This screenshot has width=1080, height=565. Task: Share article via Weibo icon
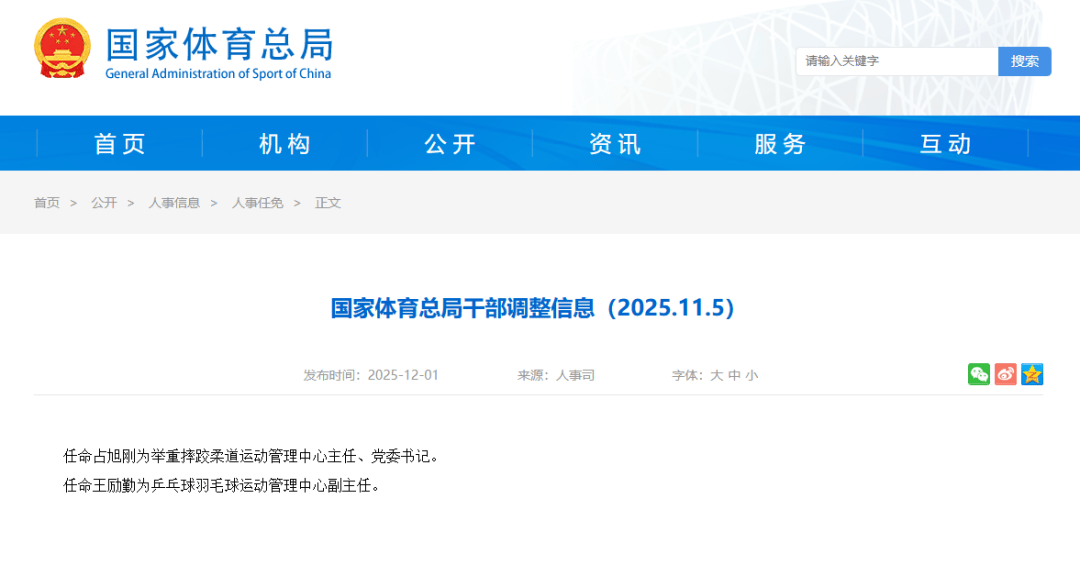(1006, 374)
